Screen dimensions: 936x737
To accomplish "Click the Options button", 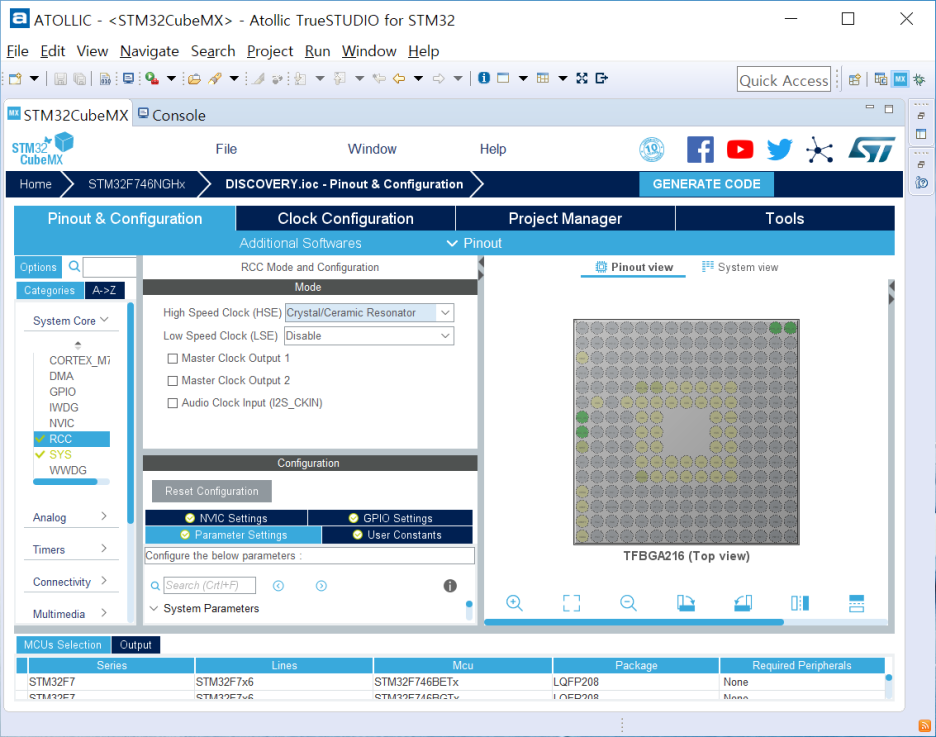I will click(38, 267).
